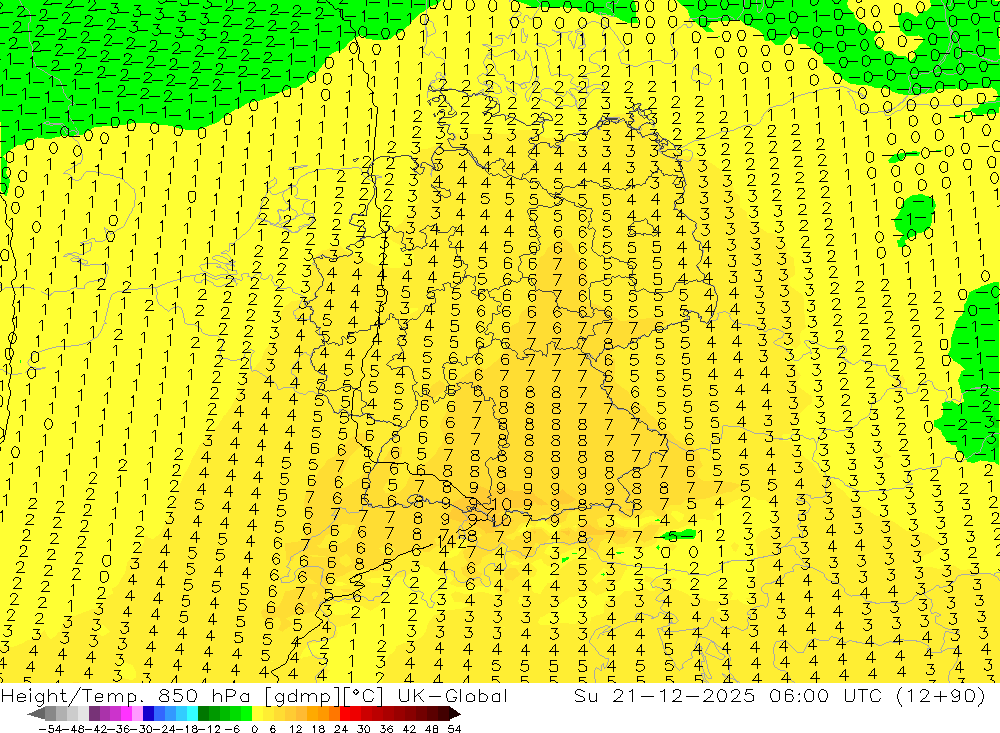Click the '54' legend scale value
Viewport: 1000px width, 733px height.
coord(454,729)
